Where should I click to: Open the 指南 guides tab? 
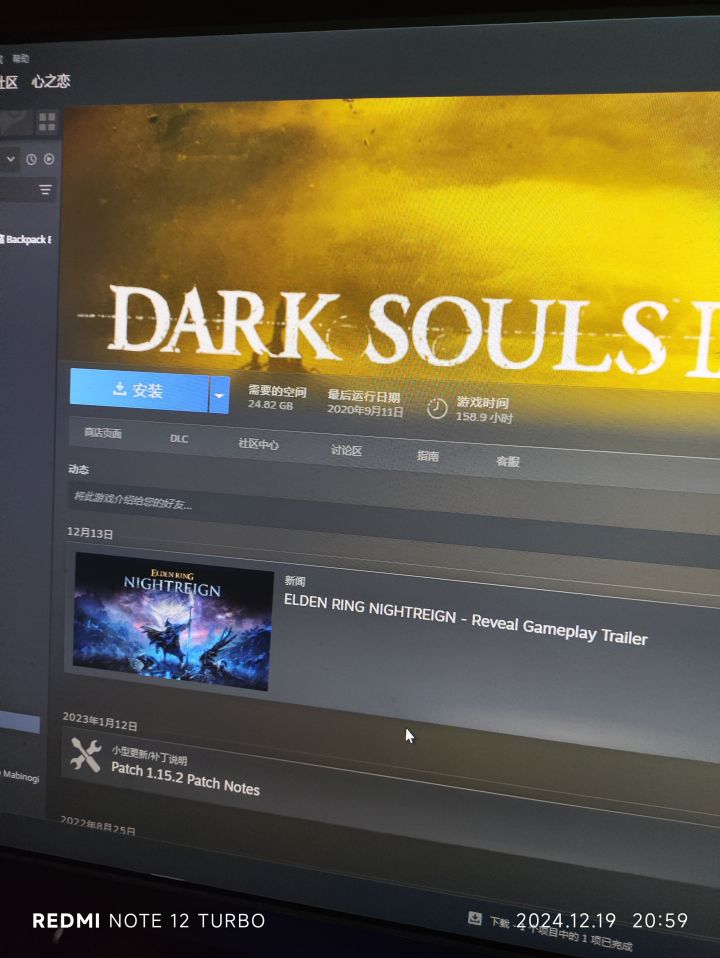(x=428, y=456)
